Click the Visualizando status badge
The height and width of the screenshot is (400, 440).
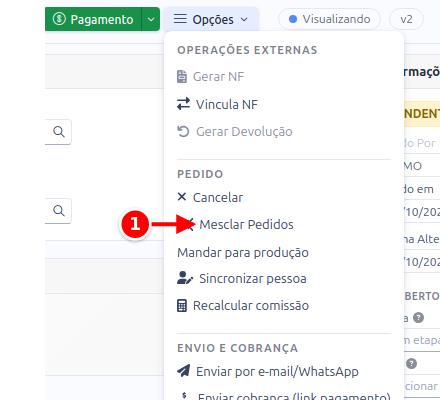329,19
